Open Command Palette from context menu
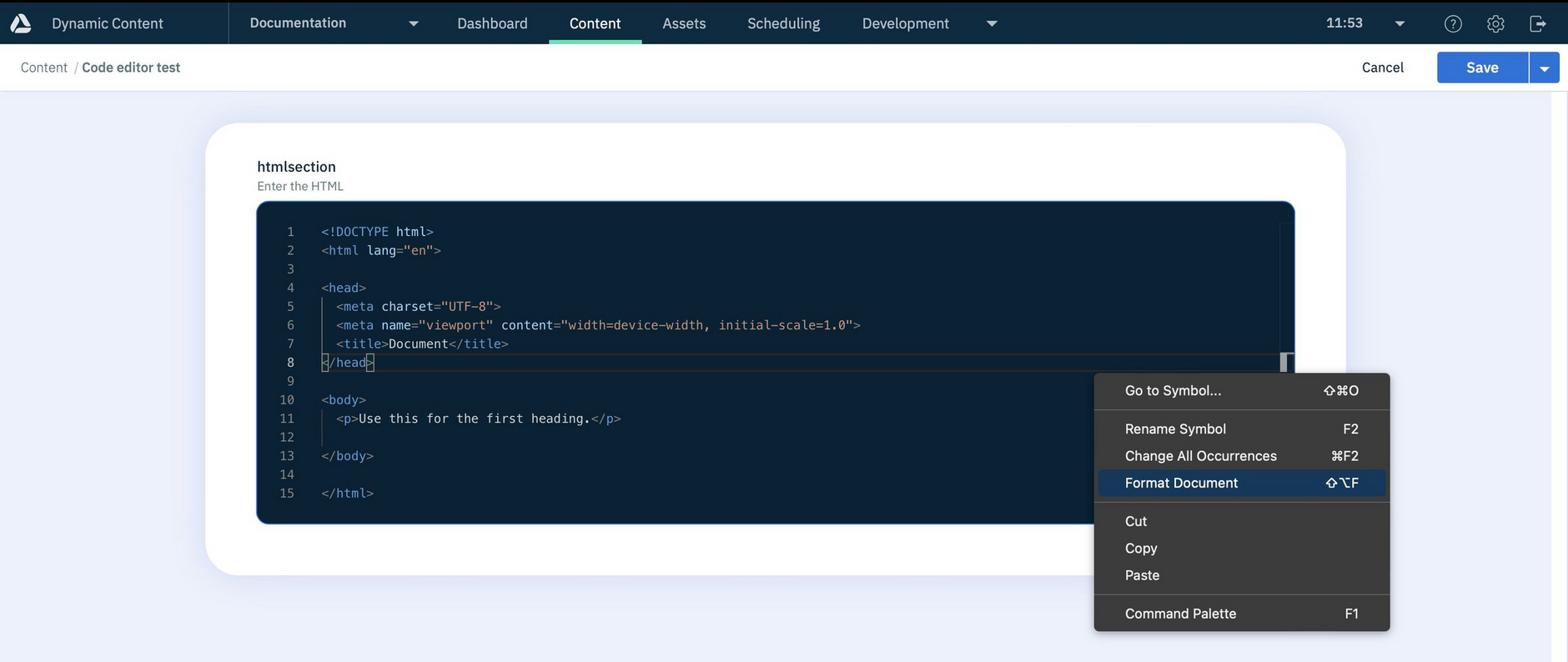 [1242, 614]
